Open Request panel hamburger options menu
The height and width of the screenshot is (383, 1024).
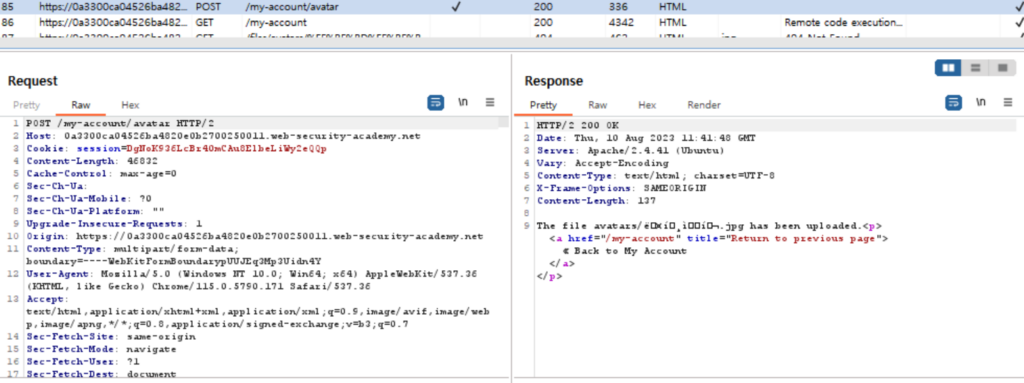[490, 103]
